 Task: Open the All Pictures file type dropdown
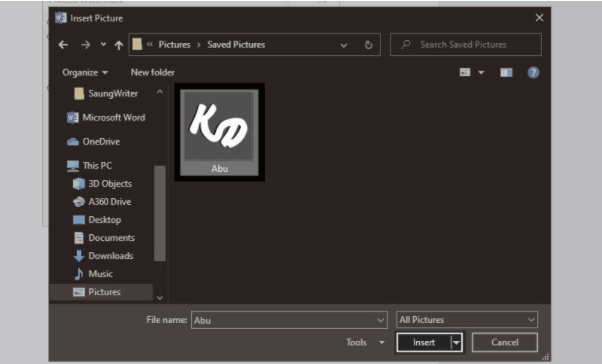pyautogui.click(x=466, y=319)
